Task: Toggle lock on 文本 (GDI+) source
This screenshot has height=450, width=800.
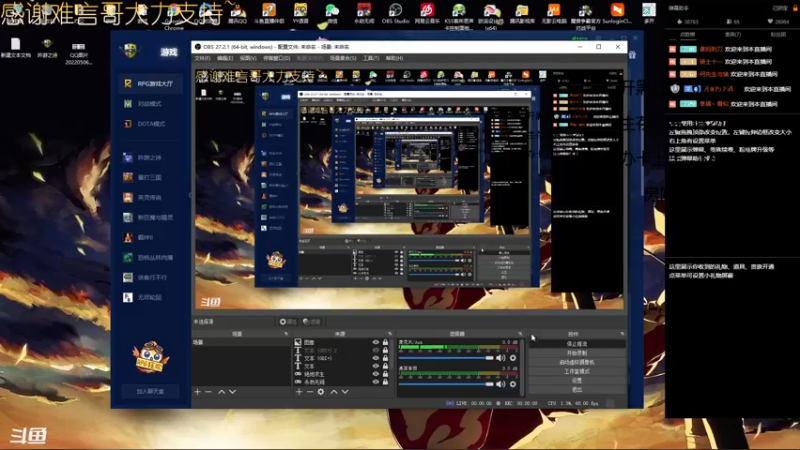Action: [x=385, y=358]
